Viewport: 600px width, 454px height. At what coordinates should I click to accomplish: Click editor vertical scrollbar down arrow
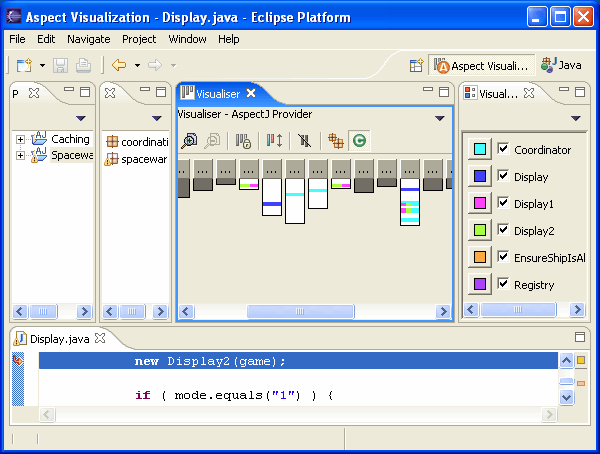(566, 397)
